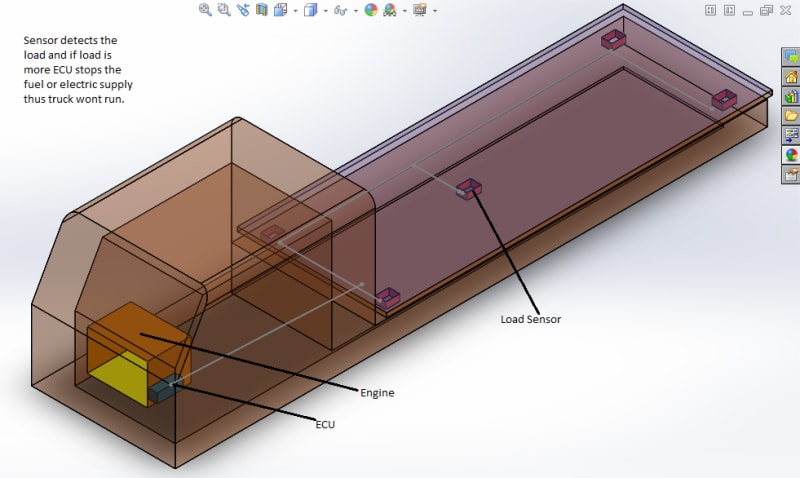Open the File Explorer folder tab

791,115
